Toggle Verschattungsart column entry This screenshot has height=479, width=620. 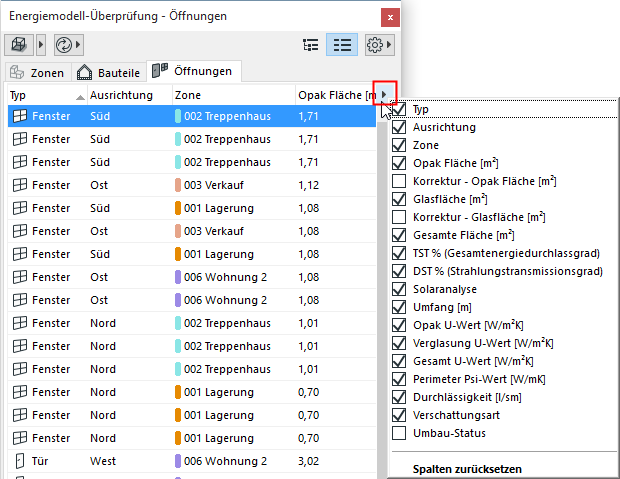pyautogui.click(x=502, y=415)
